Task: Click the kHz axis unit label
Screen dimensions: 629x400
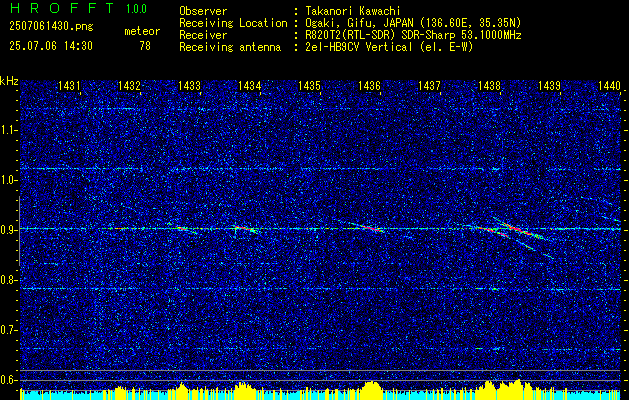Action: pyautogui.click(x=9, y=81)
